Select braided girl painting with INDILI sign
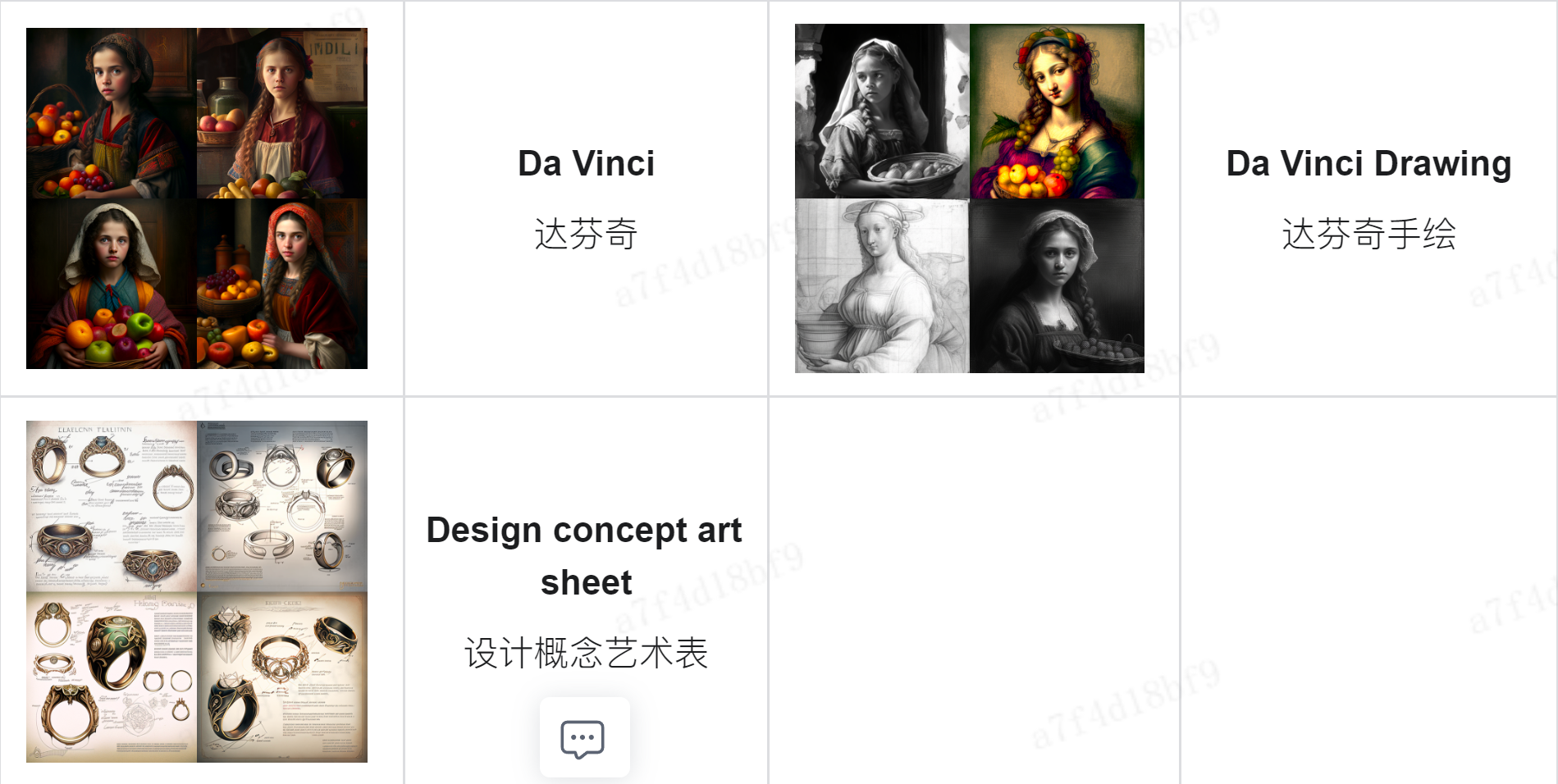Screen dimensions: 1558x784 click(282, 113)
